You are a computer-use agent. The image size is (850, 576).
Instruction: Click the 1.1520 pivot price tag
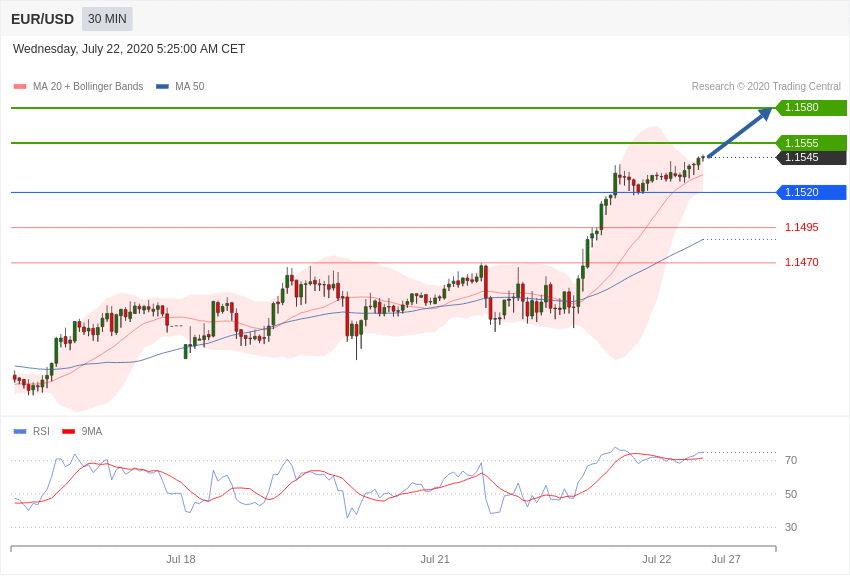tap(811, 192)
